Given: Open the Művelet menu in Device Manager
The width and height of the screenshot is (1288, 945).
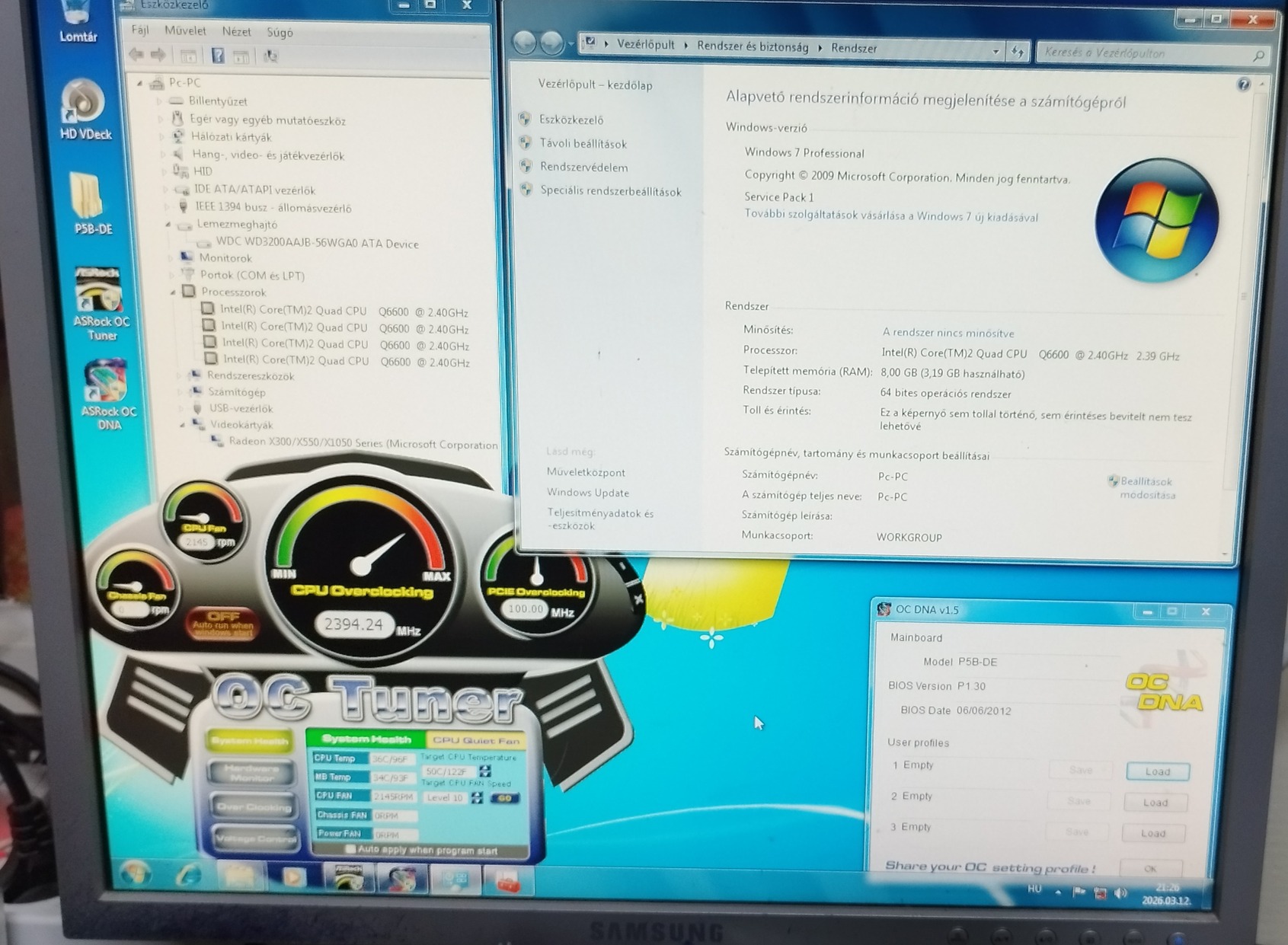Looking at the screenshot, I should (185, 31).
